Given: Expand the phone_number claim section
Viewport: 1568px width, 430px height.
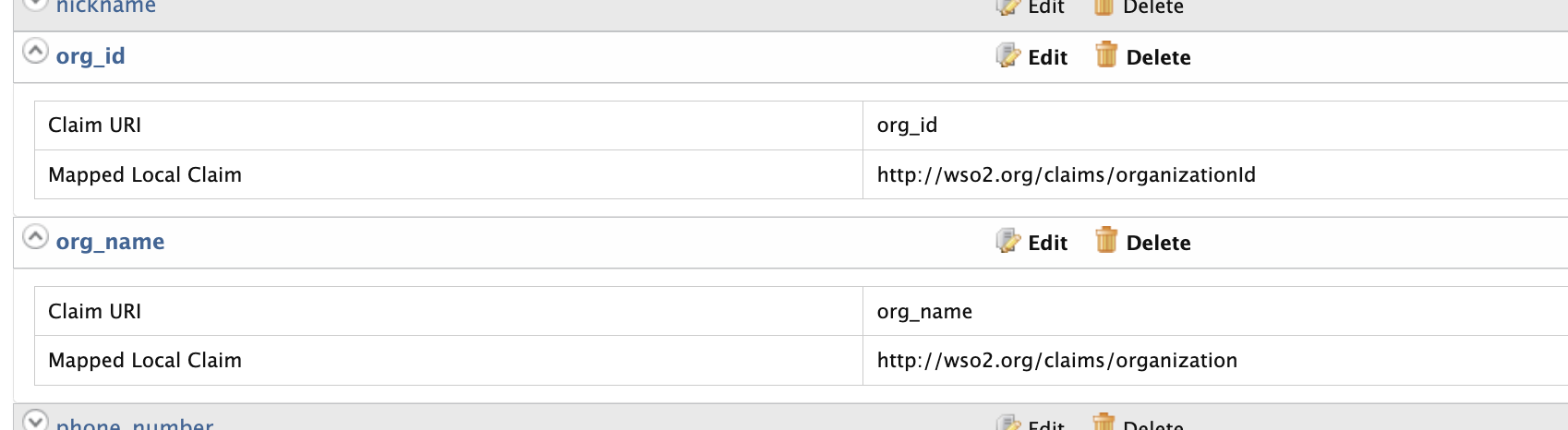Looking at the screenshot, I should coord(35,421).
